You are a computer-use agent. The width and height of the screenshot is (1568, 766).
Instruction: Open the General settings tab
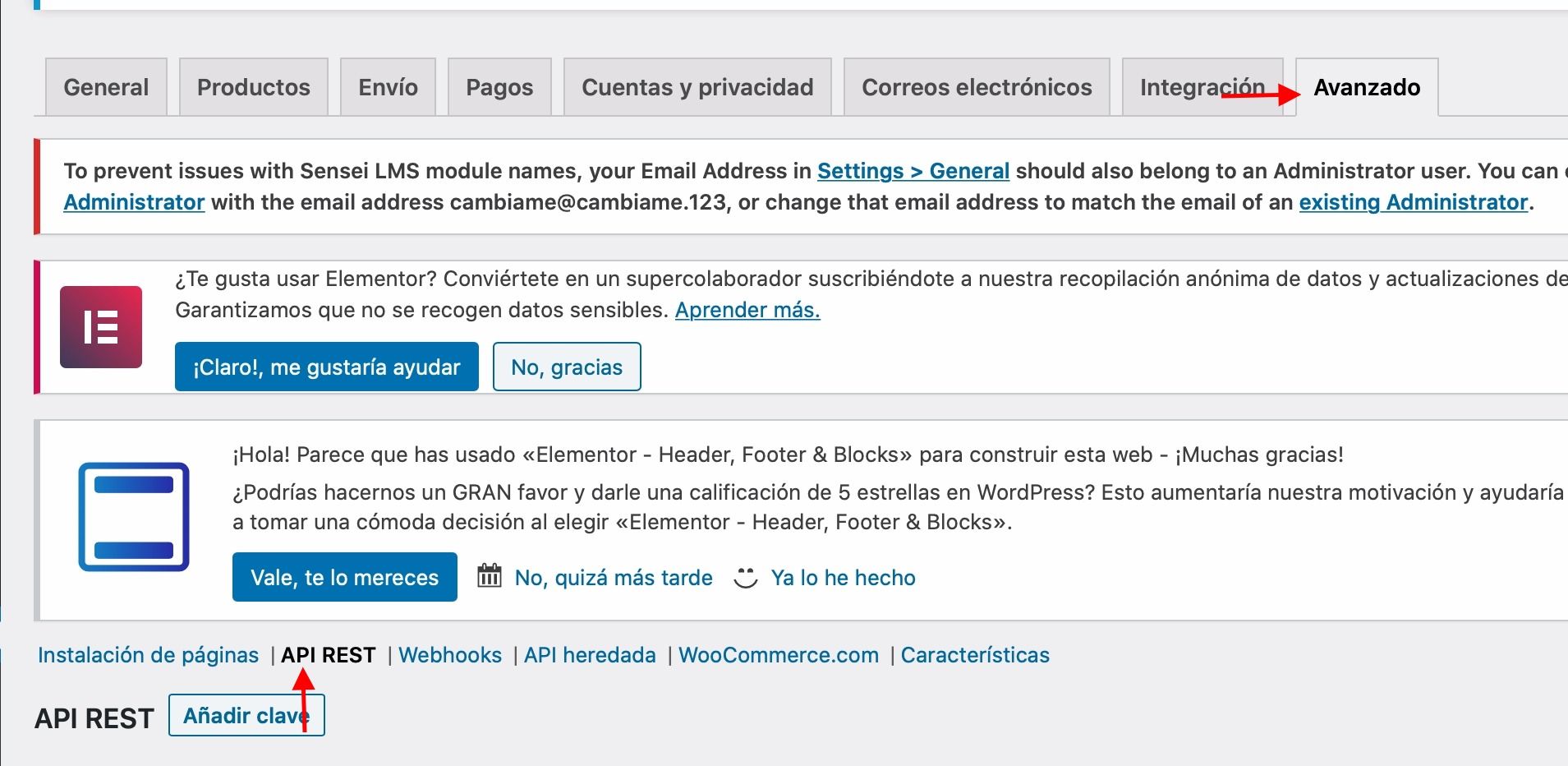coord(106,87)
